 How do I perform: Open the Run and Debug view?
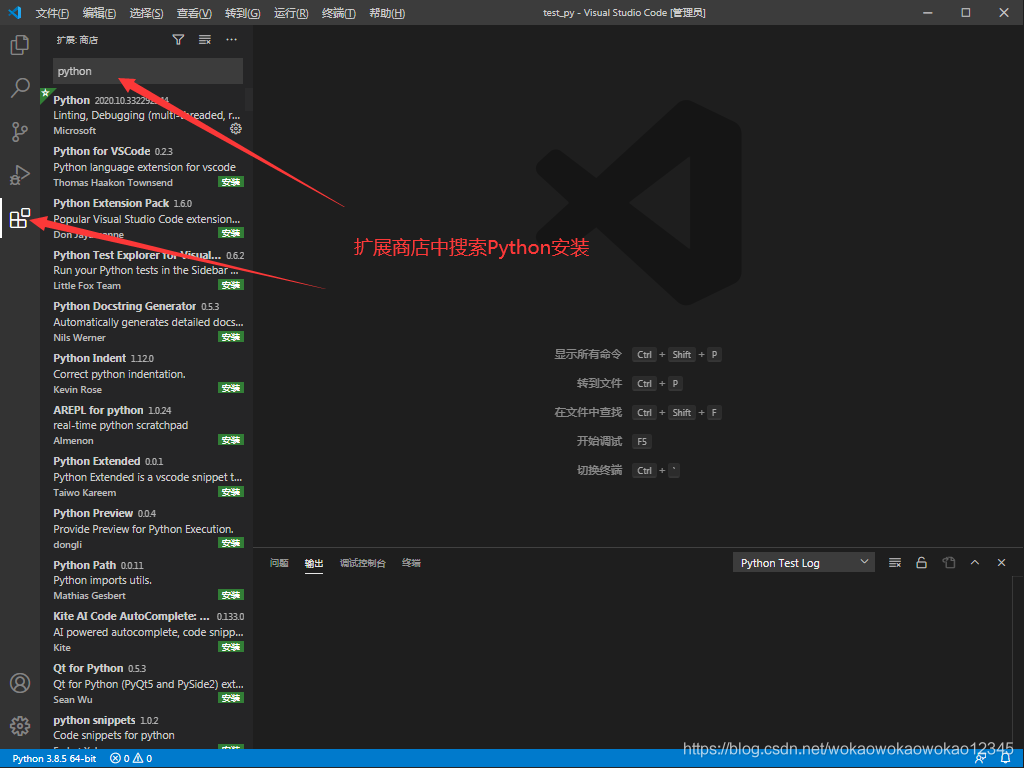point(20,174)
